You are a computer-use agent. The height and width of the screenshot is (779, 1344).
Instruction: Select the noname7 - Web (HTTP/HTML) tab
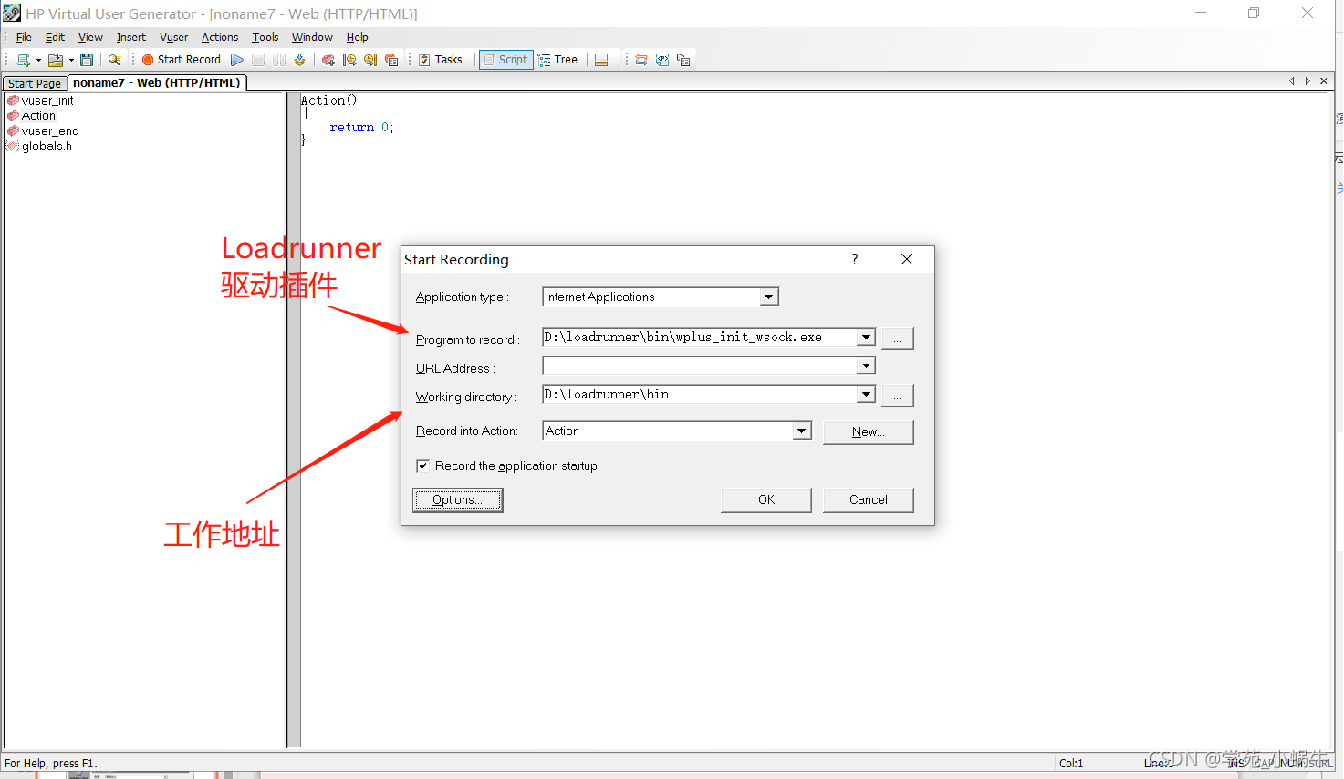pyautogui.click(x=157, y=83)
